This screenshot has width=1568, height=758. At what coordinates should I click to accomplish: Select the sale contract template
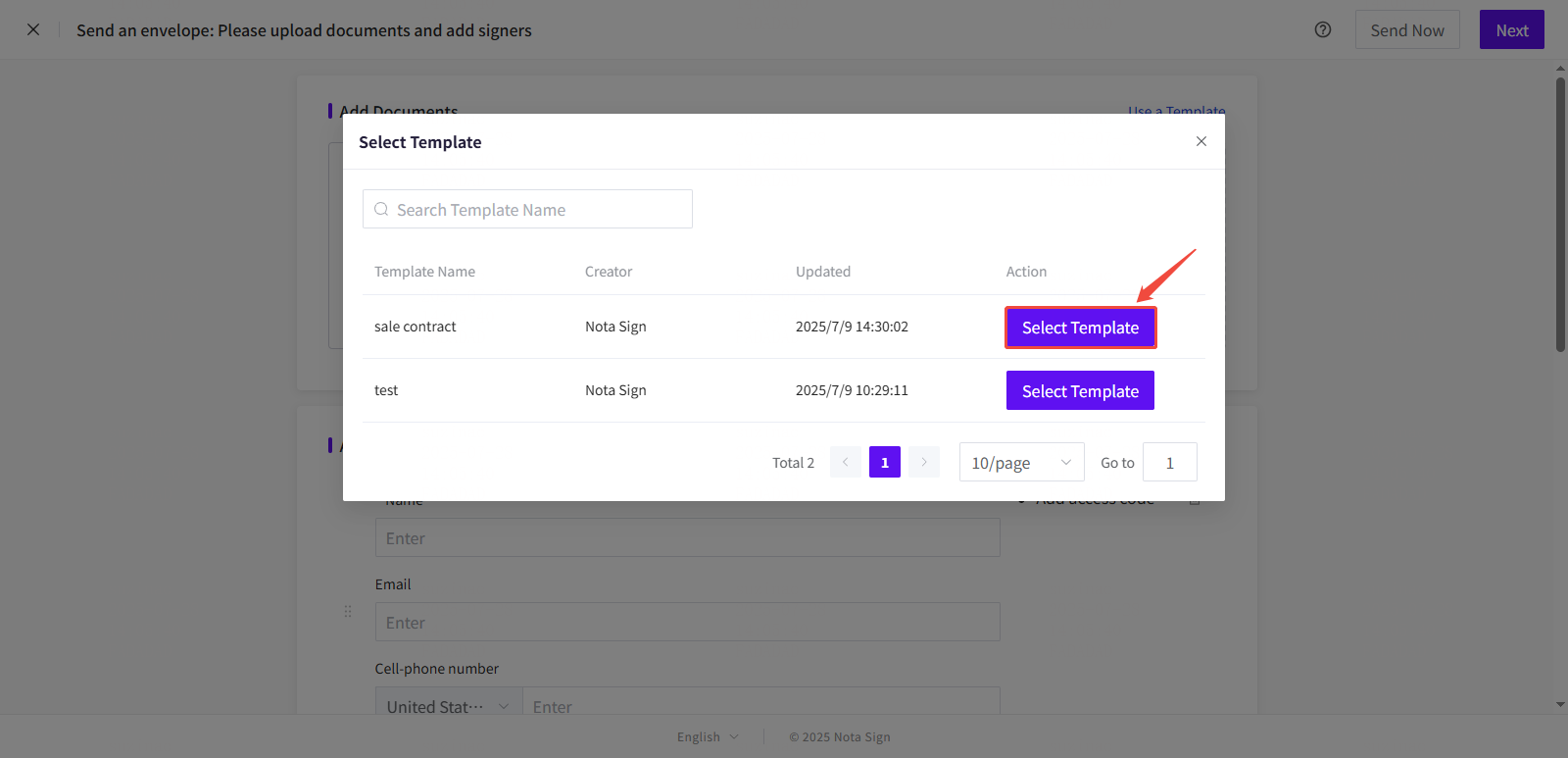coord(1080,328)
